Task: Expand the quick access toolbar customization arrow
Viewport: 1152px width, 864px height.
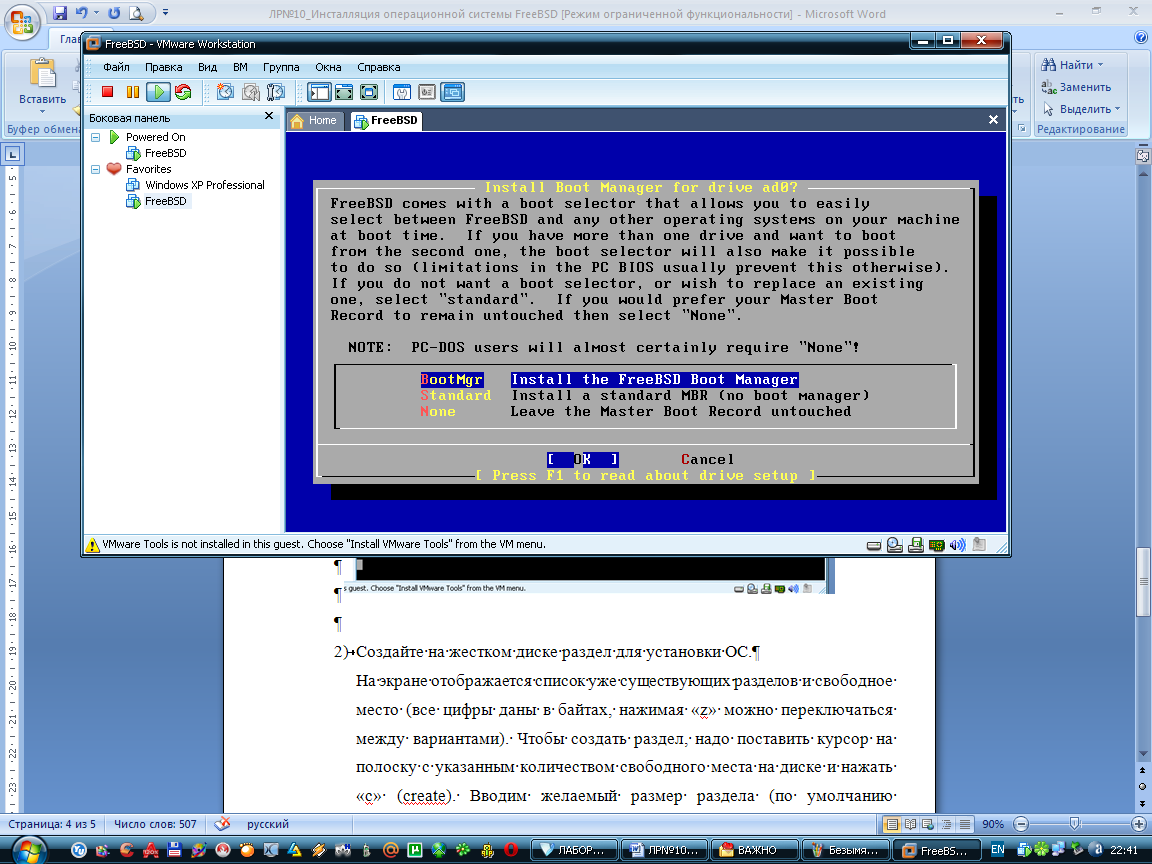Action: [165, 12]
